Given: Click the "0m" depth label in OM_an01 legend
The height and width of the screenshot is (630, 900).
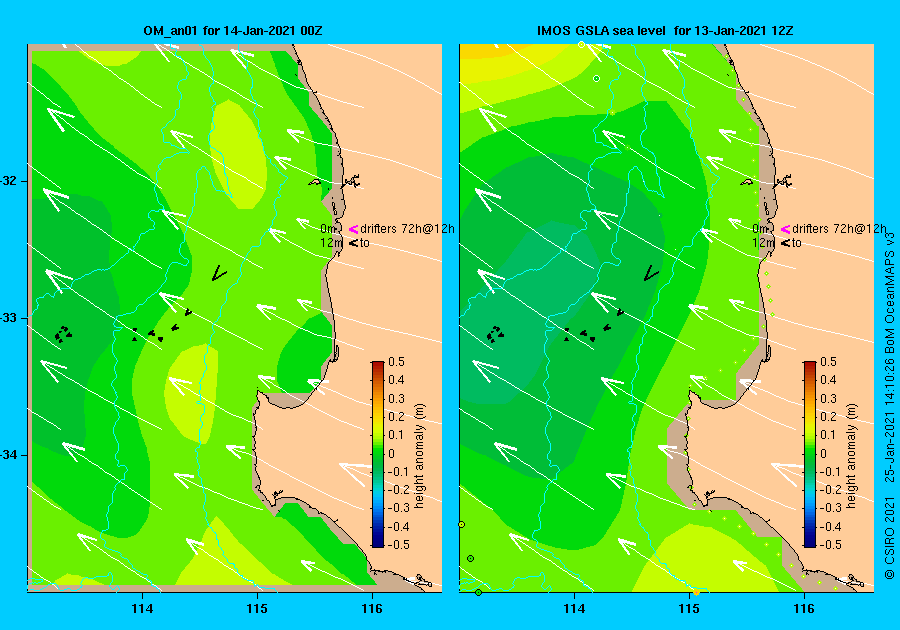Looking at the screenshot, I should [328, 229].
